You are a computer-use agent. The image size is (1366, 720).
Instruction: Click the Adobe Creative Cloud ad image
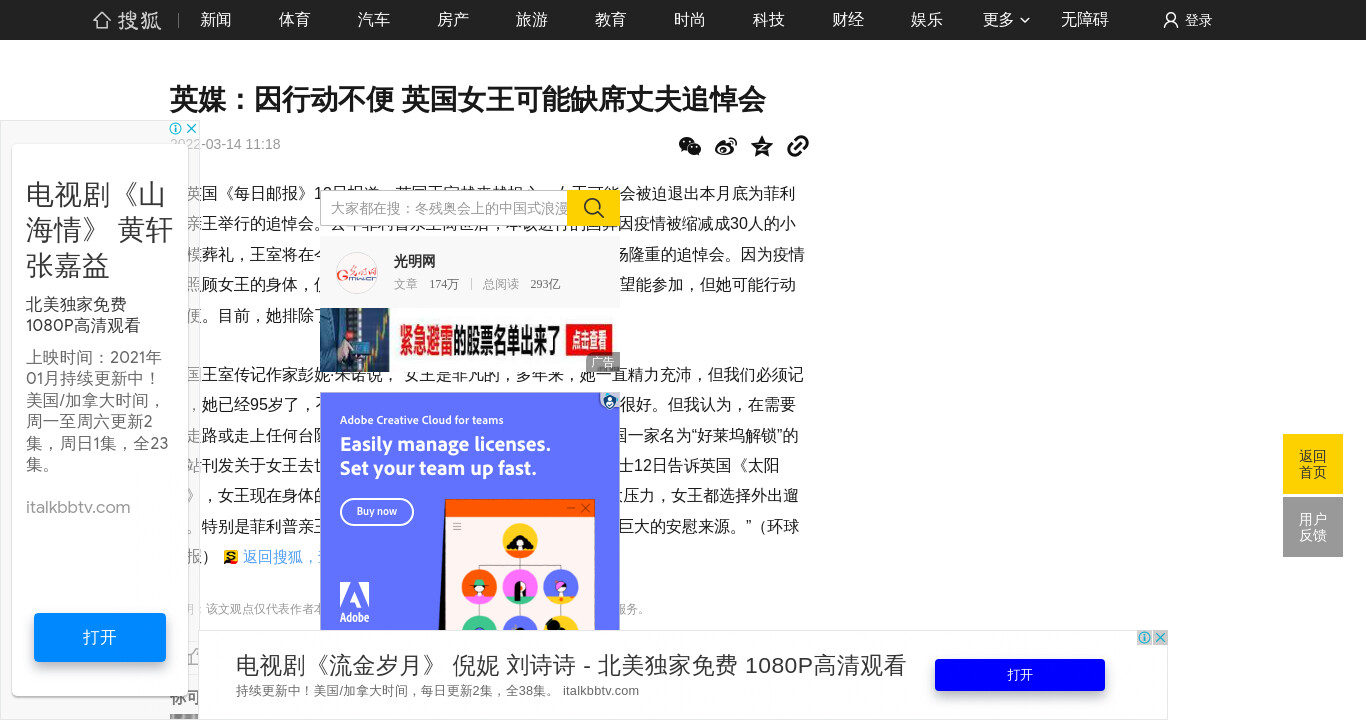(470, 511)
